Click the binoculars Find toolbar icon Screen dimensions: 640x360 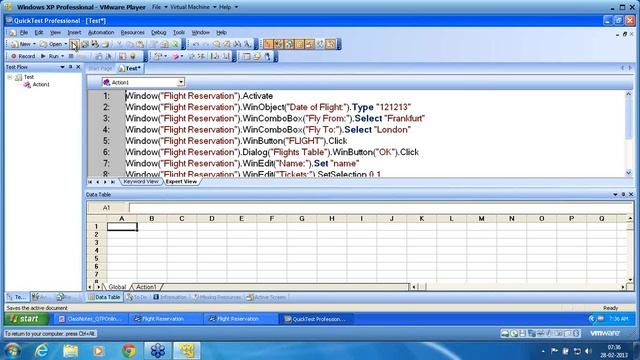pos(237,44)
